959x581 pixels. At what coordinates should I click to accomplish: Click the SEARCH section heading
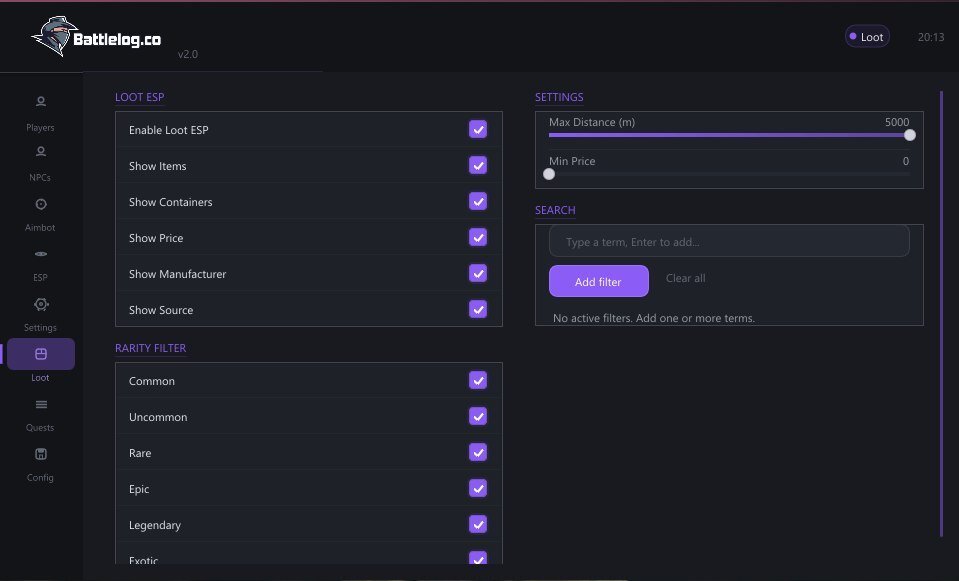[x=555, y=210]
